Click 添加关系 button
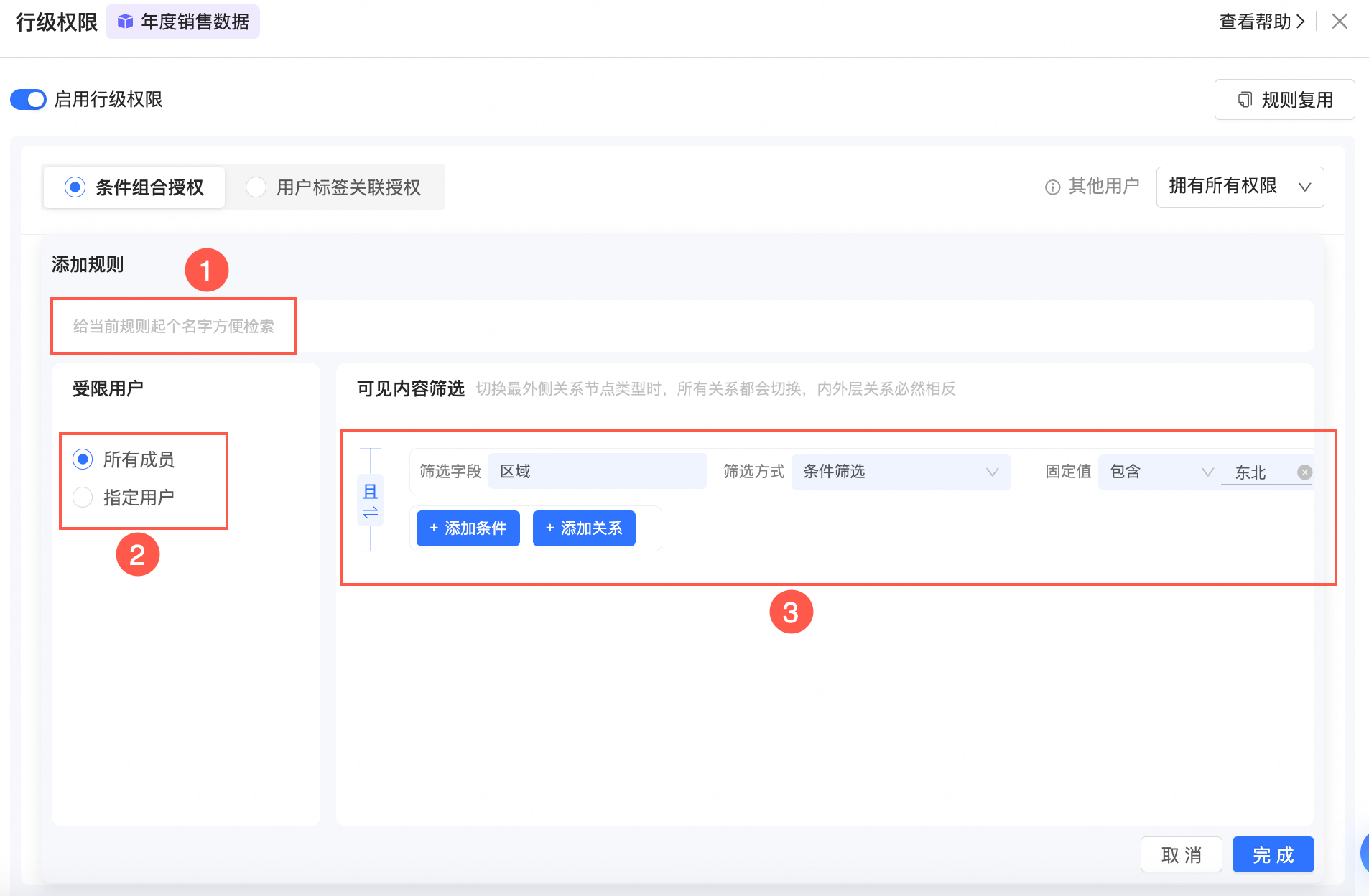Screen dimensions: 1369x896 click(x=584, y=528)
